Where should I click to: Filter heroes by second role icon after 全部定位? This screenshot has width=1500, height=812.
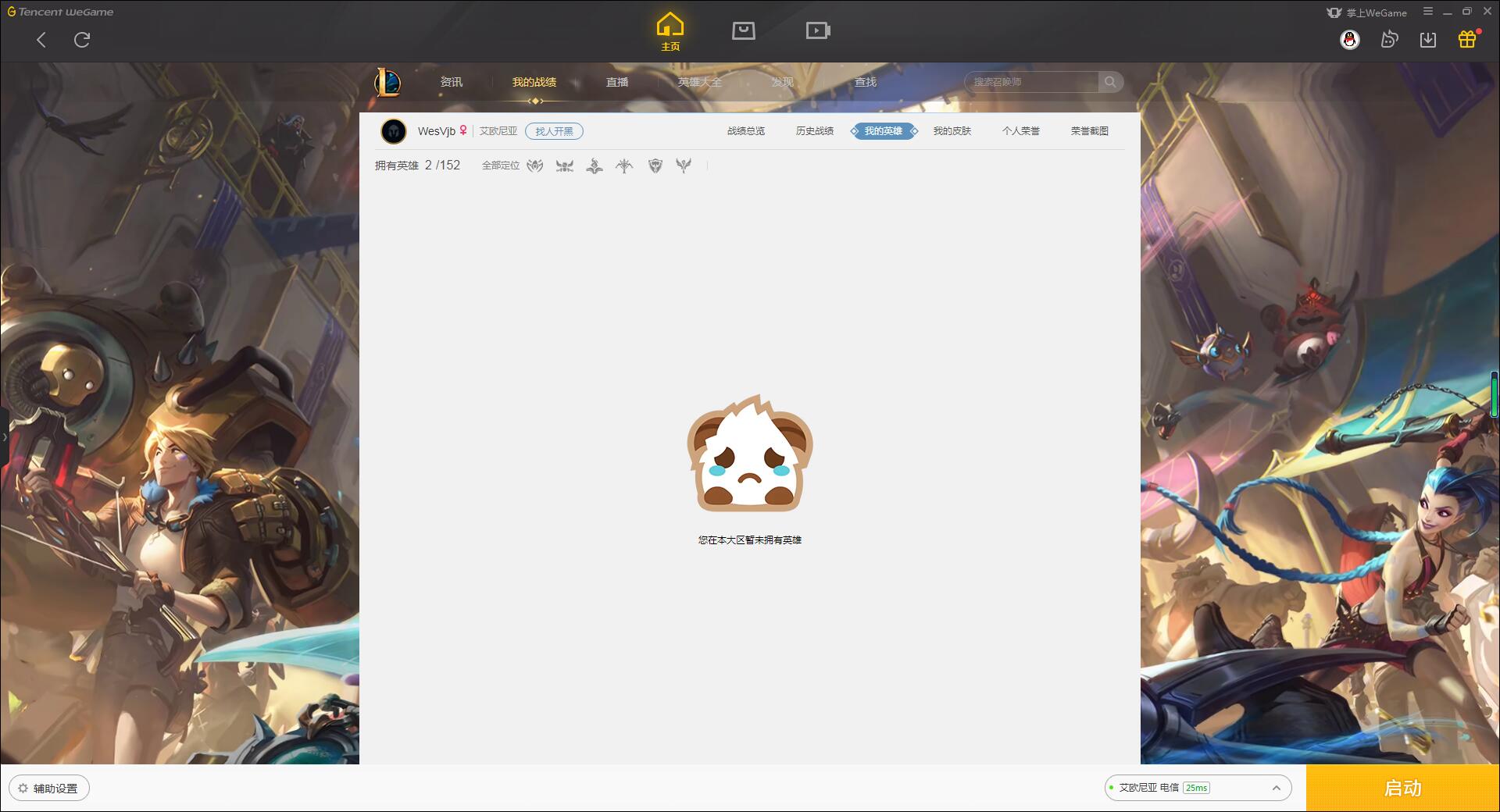[x=565, y=166]
